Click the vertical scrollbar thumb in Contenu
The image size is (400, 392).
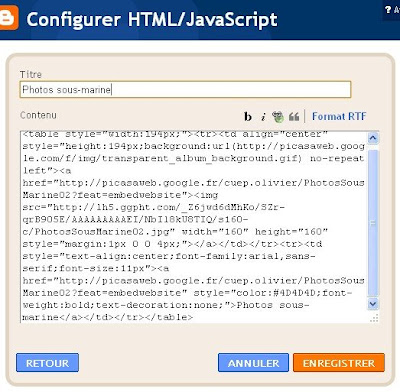pyautogui.click(x=373, y=223)
